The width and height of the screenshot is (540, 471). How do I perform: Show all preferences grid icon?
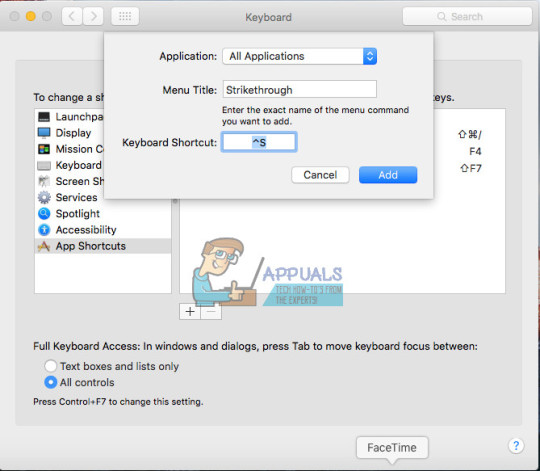pyautogui.click(x=125, y=16)
